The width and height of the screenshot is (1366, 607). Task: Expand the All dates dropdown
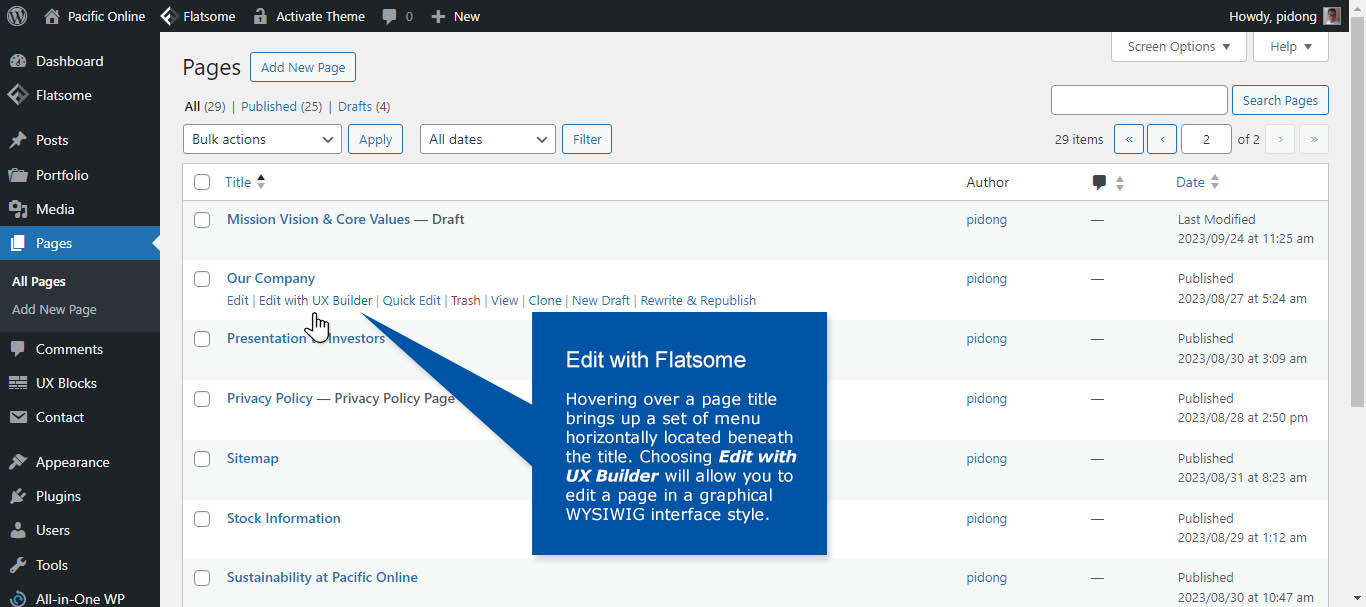pyautogui.click(x=488, y=139)
